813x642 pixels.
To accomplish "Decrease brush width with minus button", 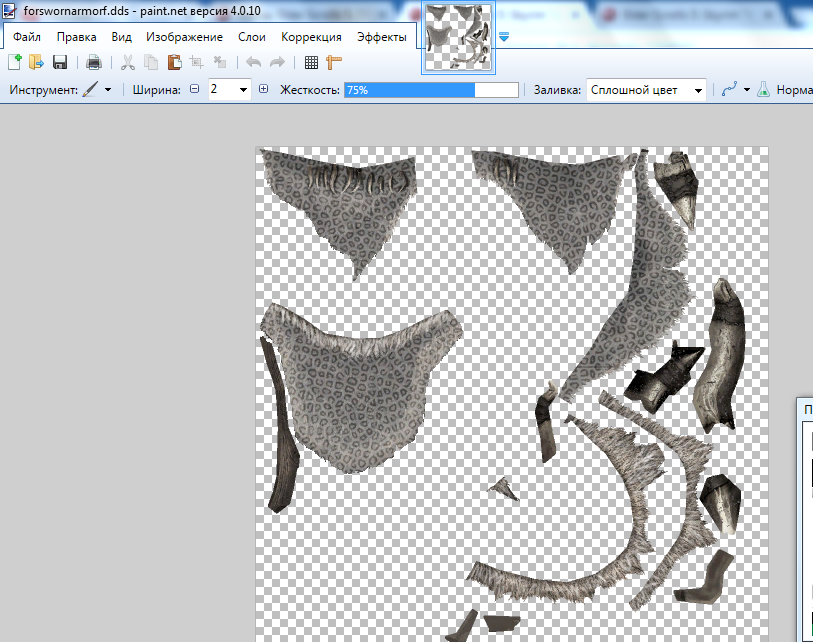I will pos(194,90).
